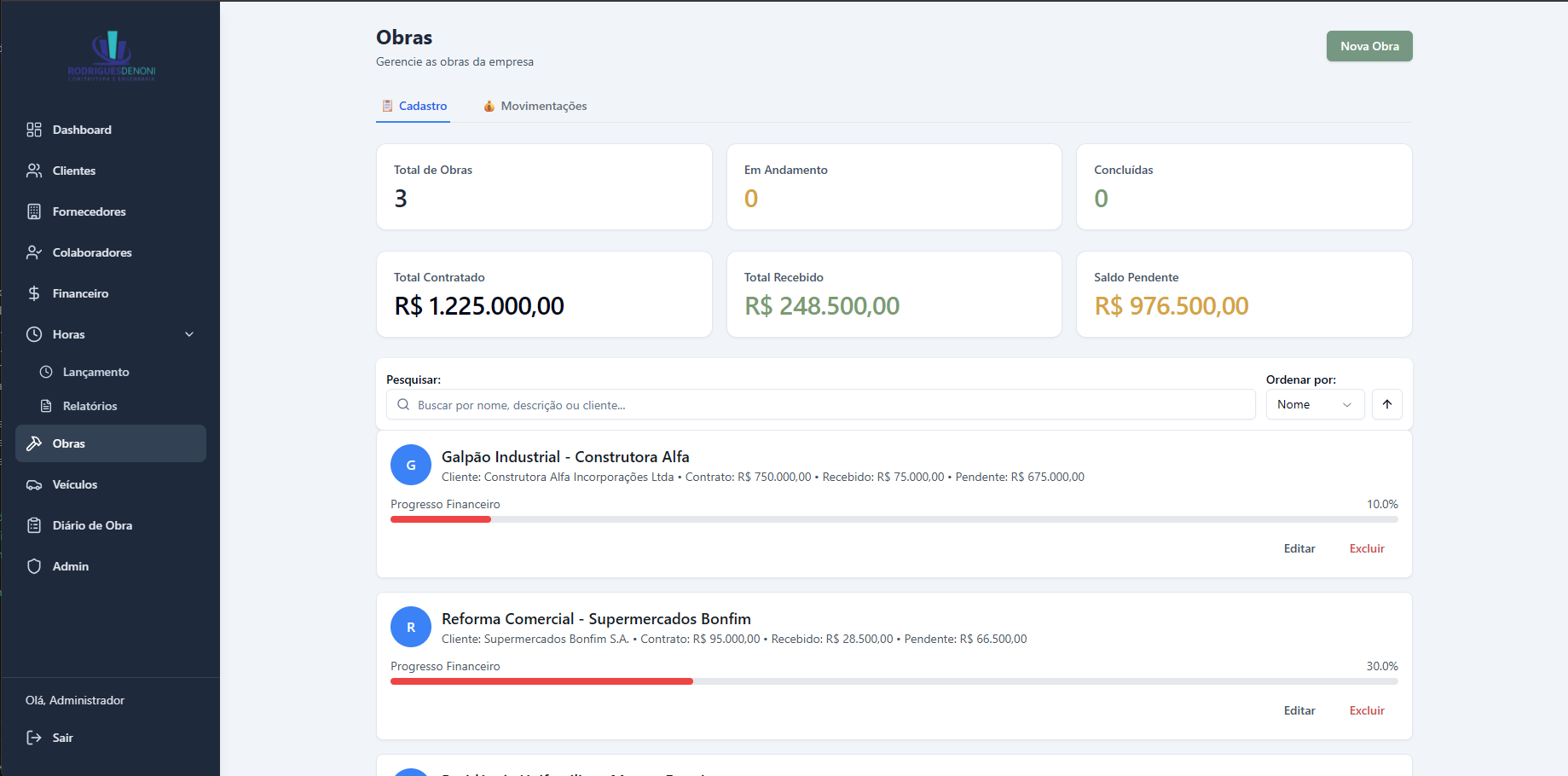Screen dimensions: 1568x776
Task: Go to Relatórios under Horas
Action: click(x=90, y=406)
